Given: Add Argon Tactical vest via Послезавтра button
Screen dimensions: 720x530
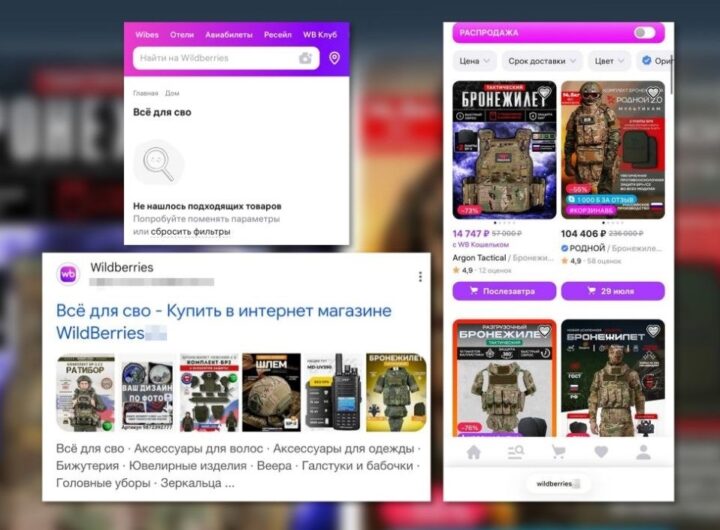Looking at the screenshot, I should [x=504, y=291].
